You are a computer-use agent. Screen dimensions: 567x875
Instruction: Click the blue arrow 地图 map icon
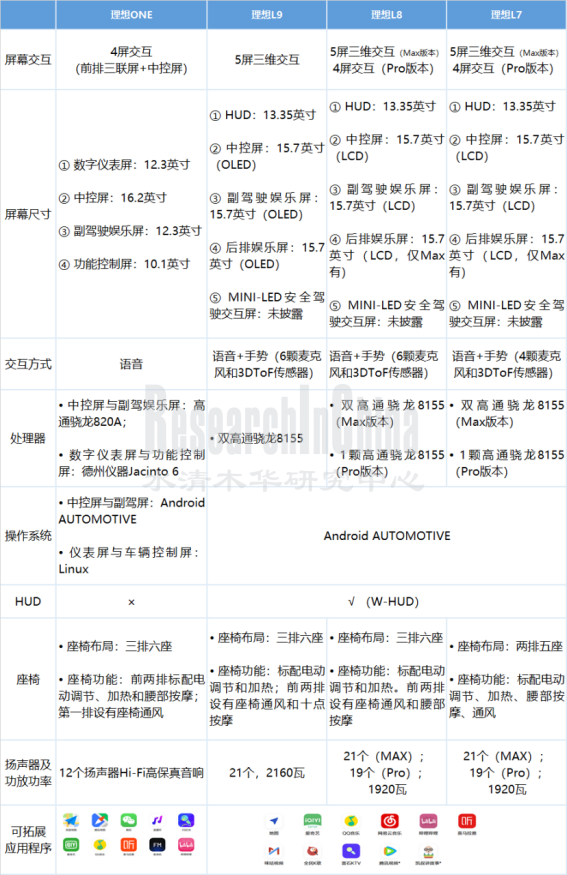coord(274,821)
